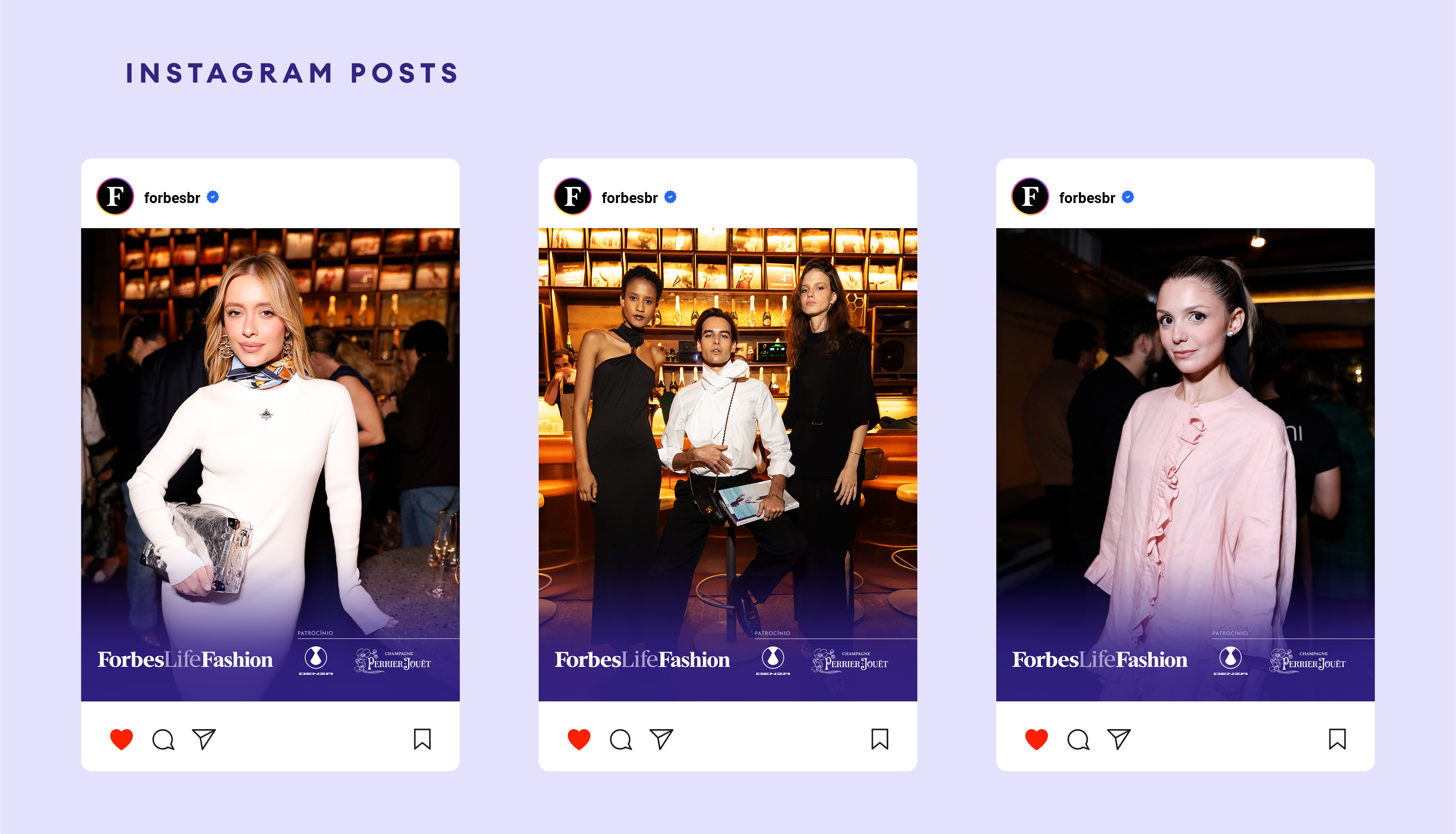Click the Forbes avatar on the third post
This screenshot has height=834, width=1456.
[x=1031, y=196]
